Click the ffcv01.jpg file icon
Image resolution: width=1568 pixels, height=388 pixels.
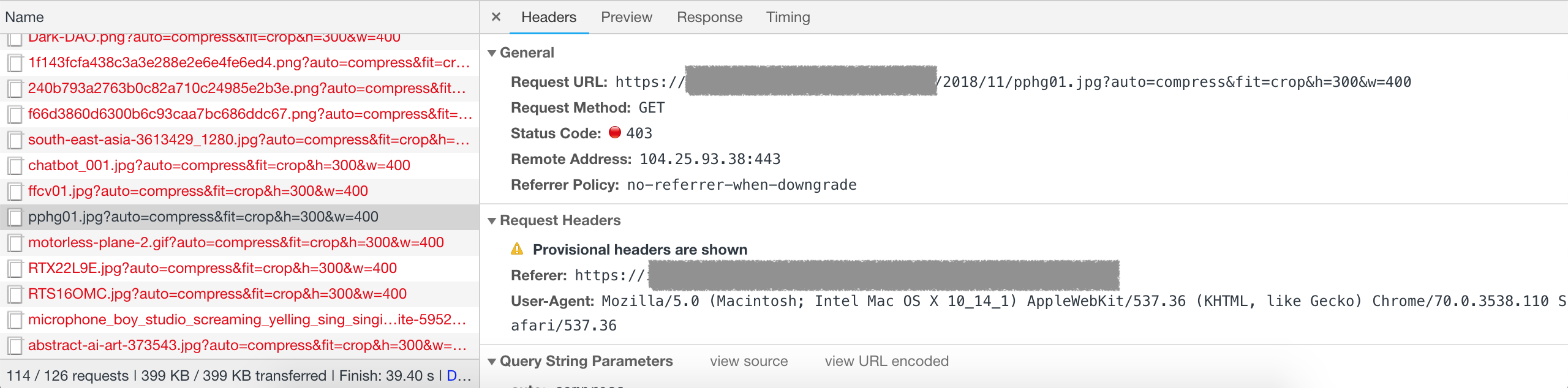tap(15, 192)
